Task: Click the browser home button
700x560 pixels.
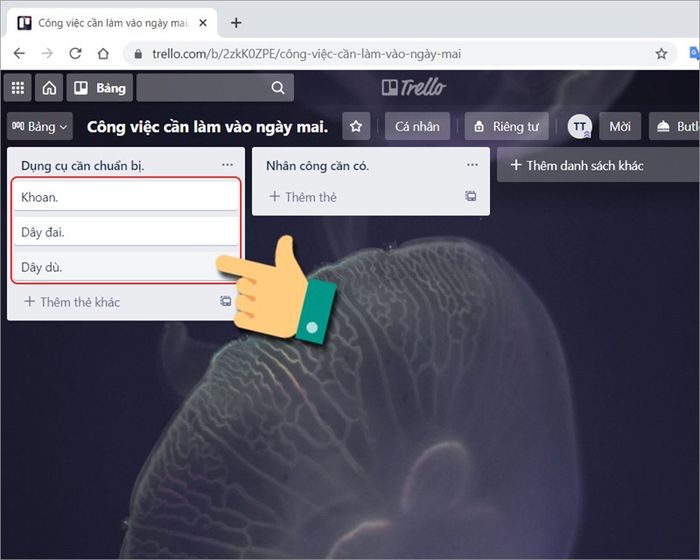Action: pos(103,54)
